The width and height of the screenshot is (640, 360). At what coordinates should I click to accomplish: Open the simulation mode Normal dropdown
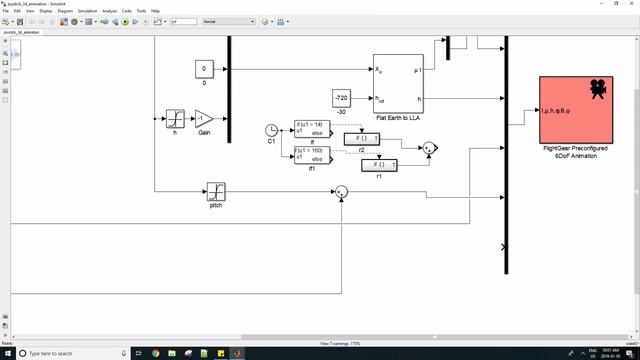coord(229,22)
